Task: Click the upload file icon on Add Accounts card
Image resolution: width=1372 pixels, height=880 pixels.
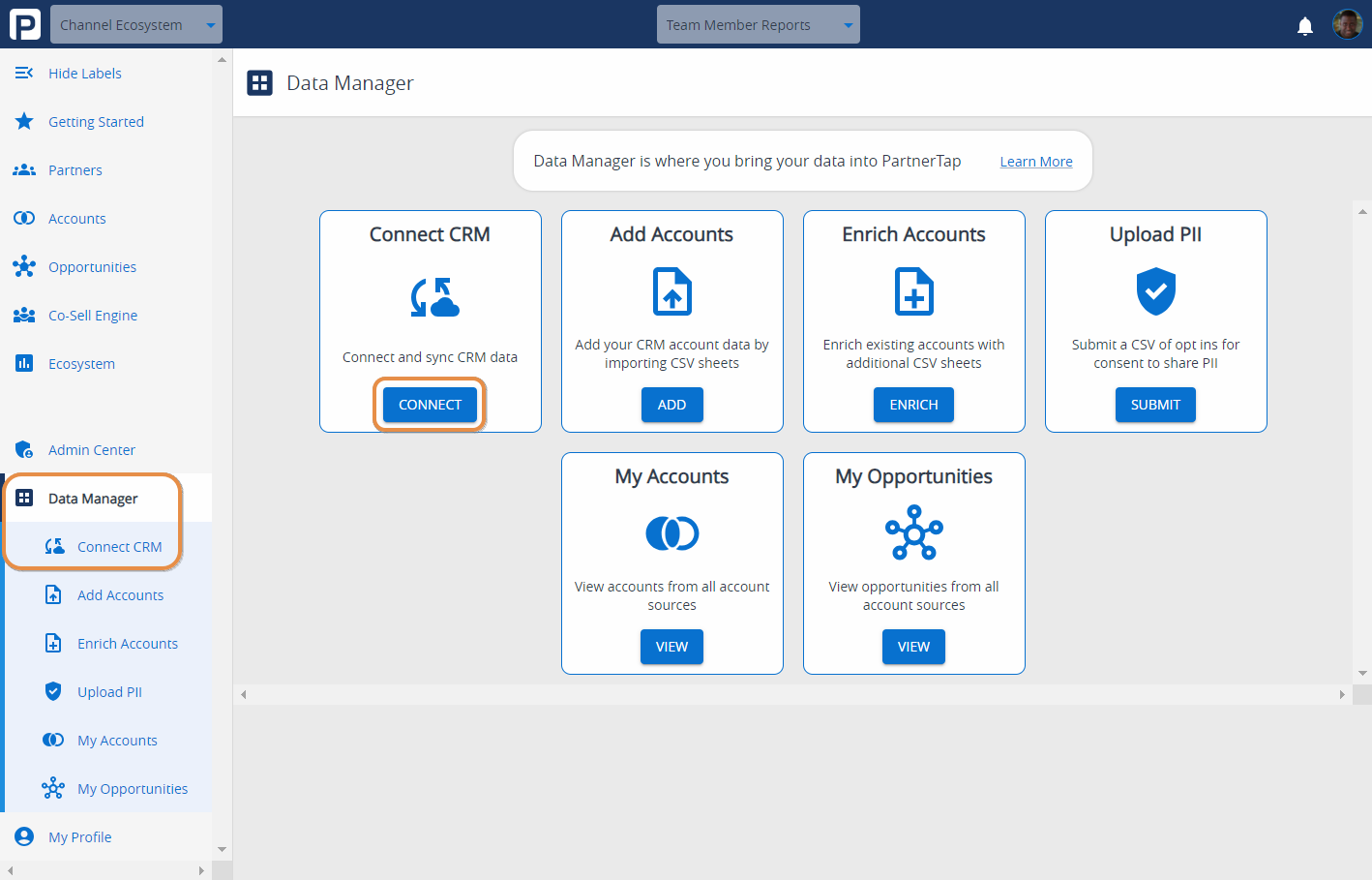Action: click(x=672, y=292)
